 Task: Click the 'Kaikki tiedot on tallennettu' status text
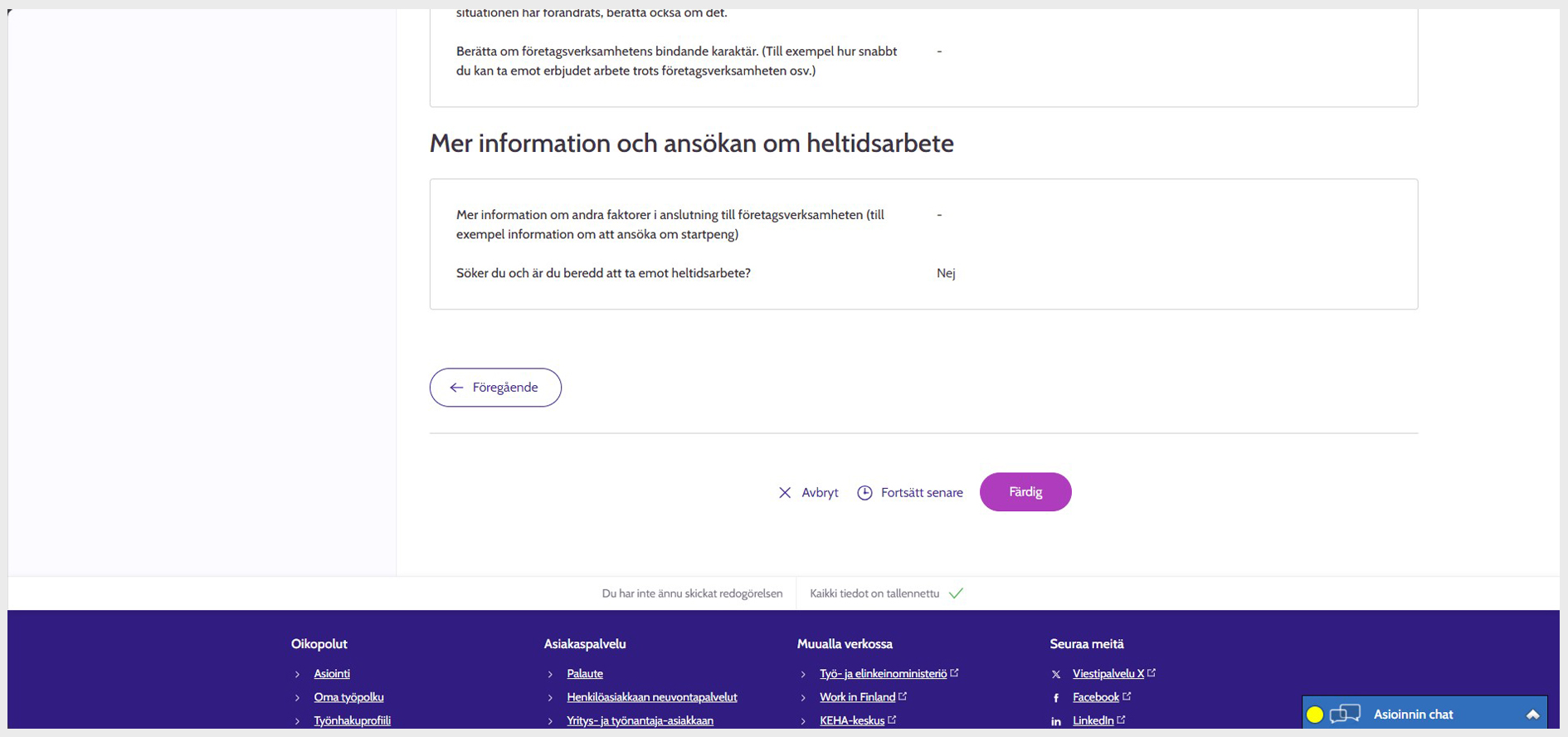pyautogui.click(x=874, y=593)
